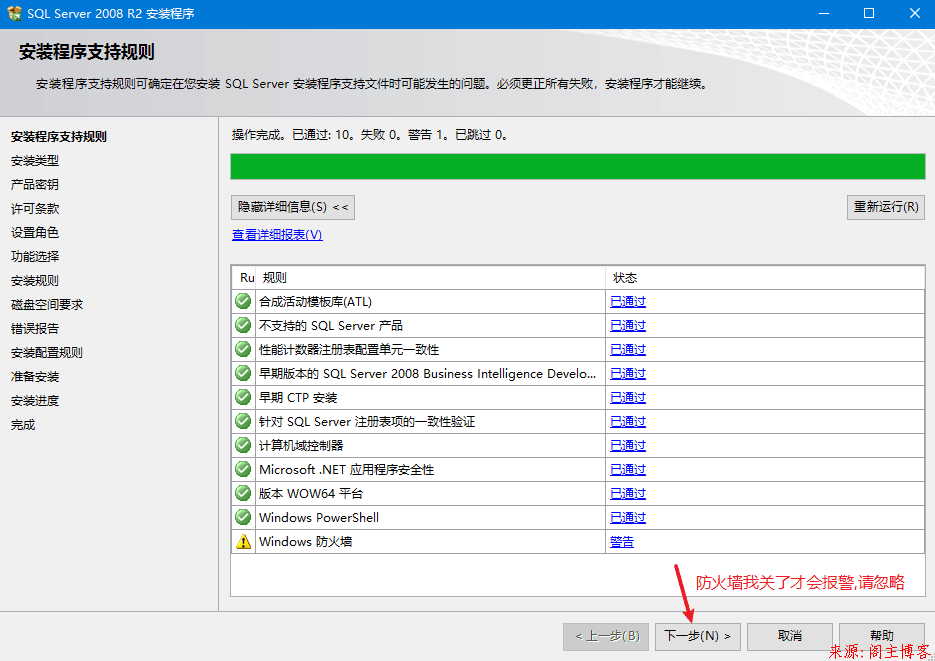935x661 pixels.
Task: Hide details with 隐藏详细信息(S) button
Action: [x=293, y=207]
